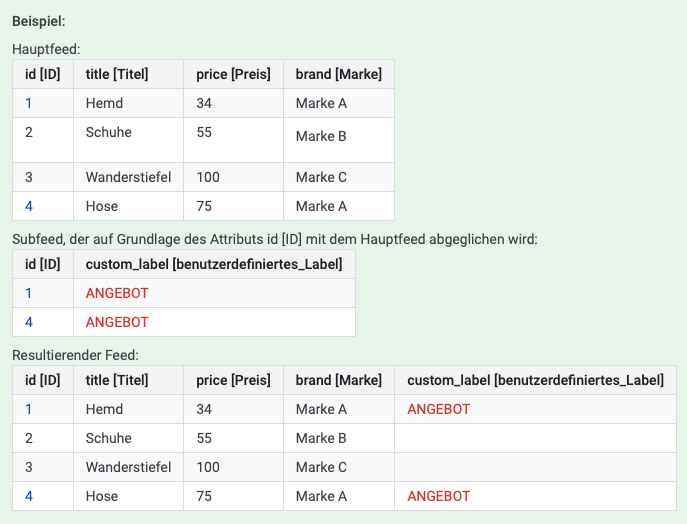Click ID 1 in Subfeed table

(28, 293)
